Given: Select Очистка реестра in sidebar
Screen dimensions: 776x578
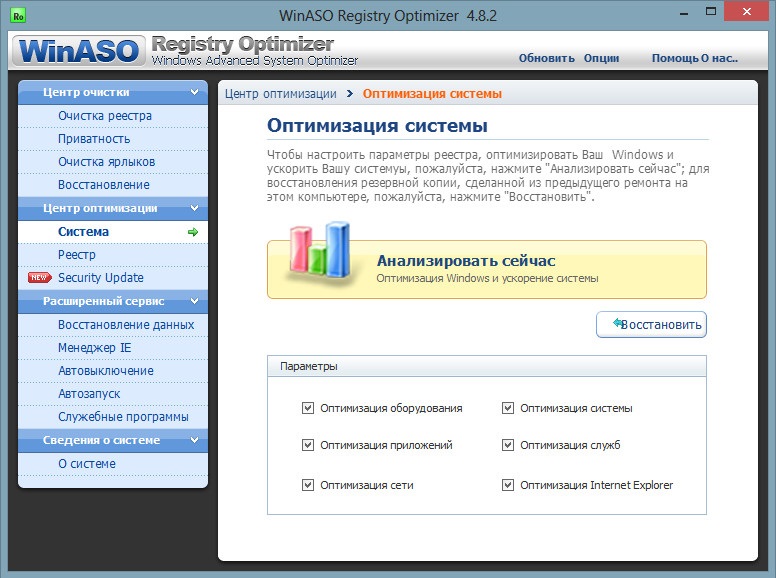Looking at the screenshot, I should [113, 116].
